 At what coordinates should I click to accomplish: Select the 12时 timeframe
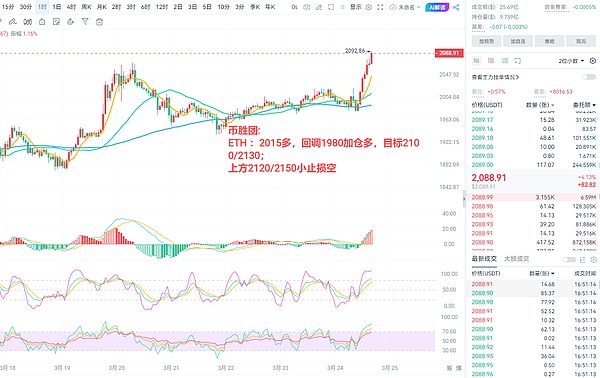pos(162,7)
